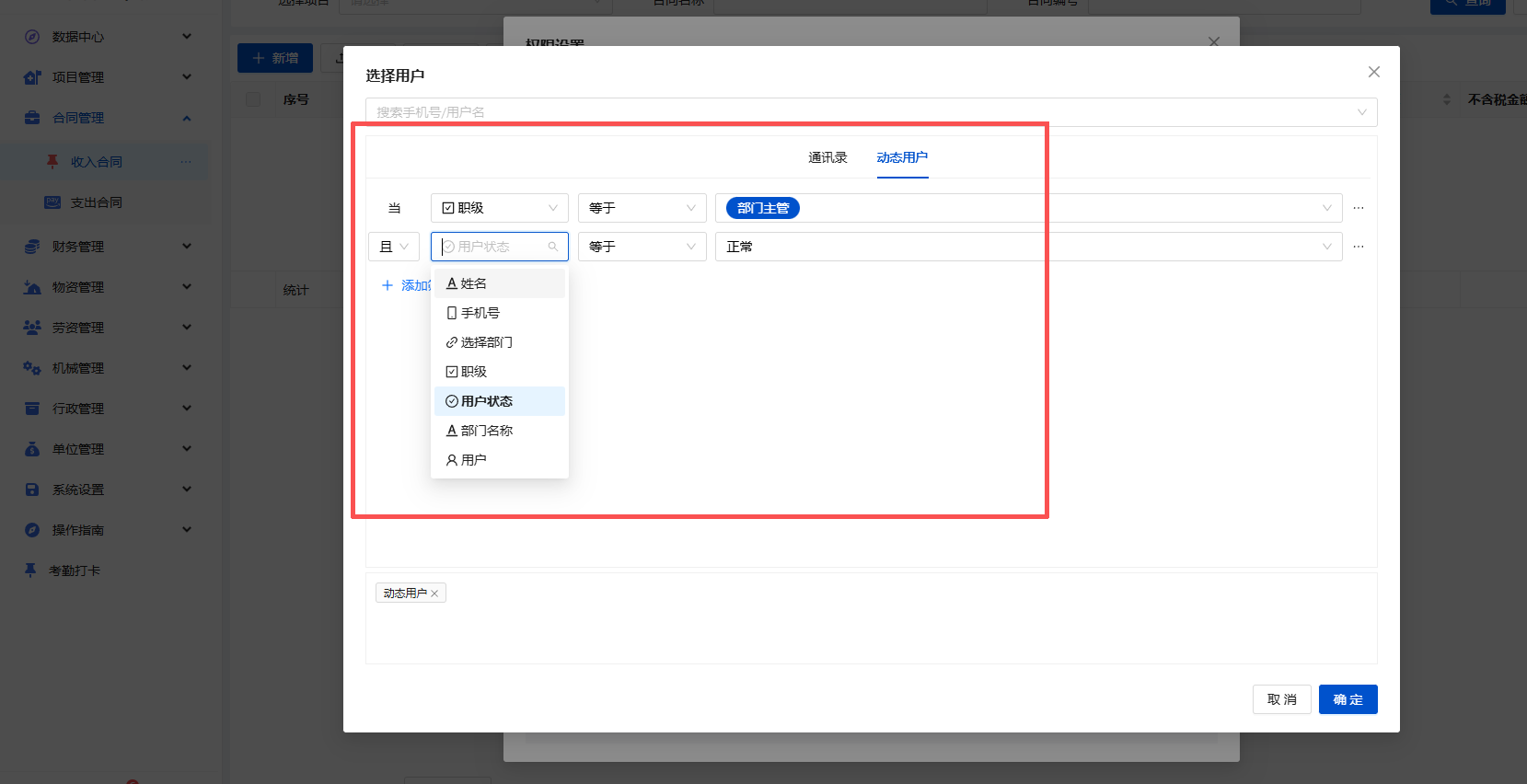
Task: Open the second row 等于 operator dropdown
Action: click(642, 247)
